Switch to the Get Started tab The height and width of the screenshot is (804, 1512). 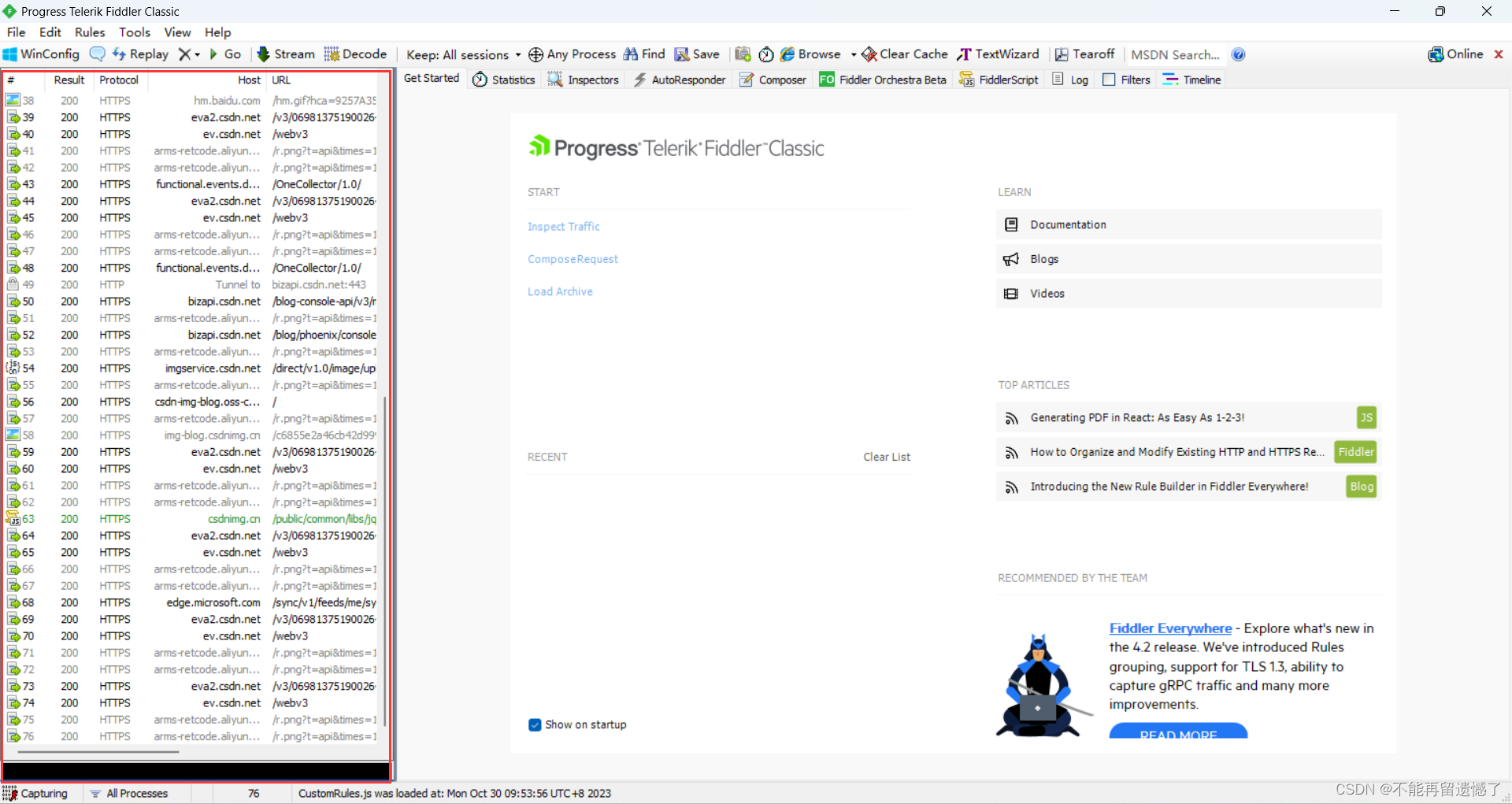coord(432,78)
